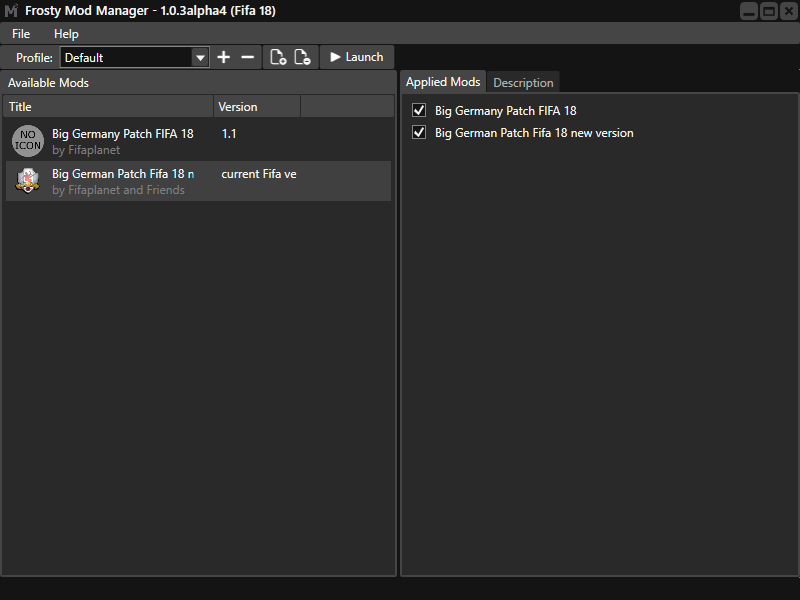Click the 'current Fifa ve' version cell
Image resolution: width=800 pixels, height=600 pixels.
pyautogui.click(x=259, y=174)
